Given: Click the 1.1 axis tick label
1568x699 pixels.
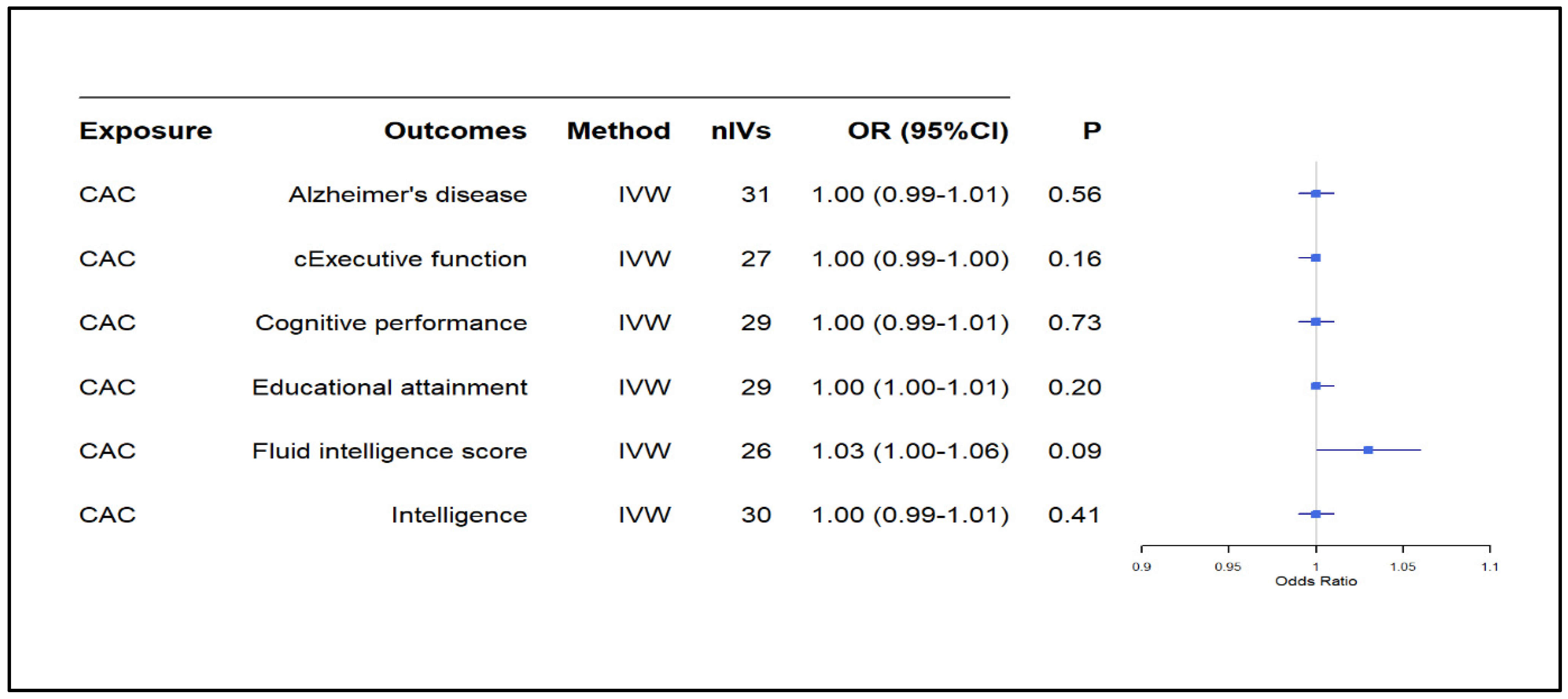Looking at the screenshot, I should 1489,567.
